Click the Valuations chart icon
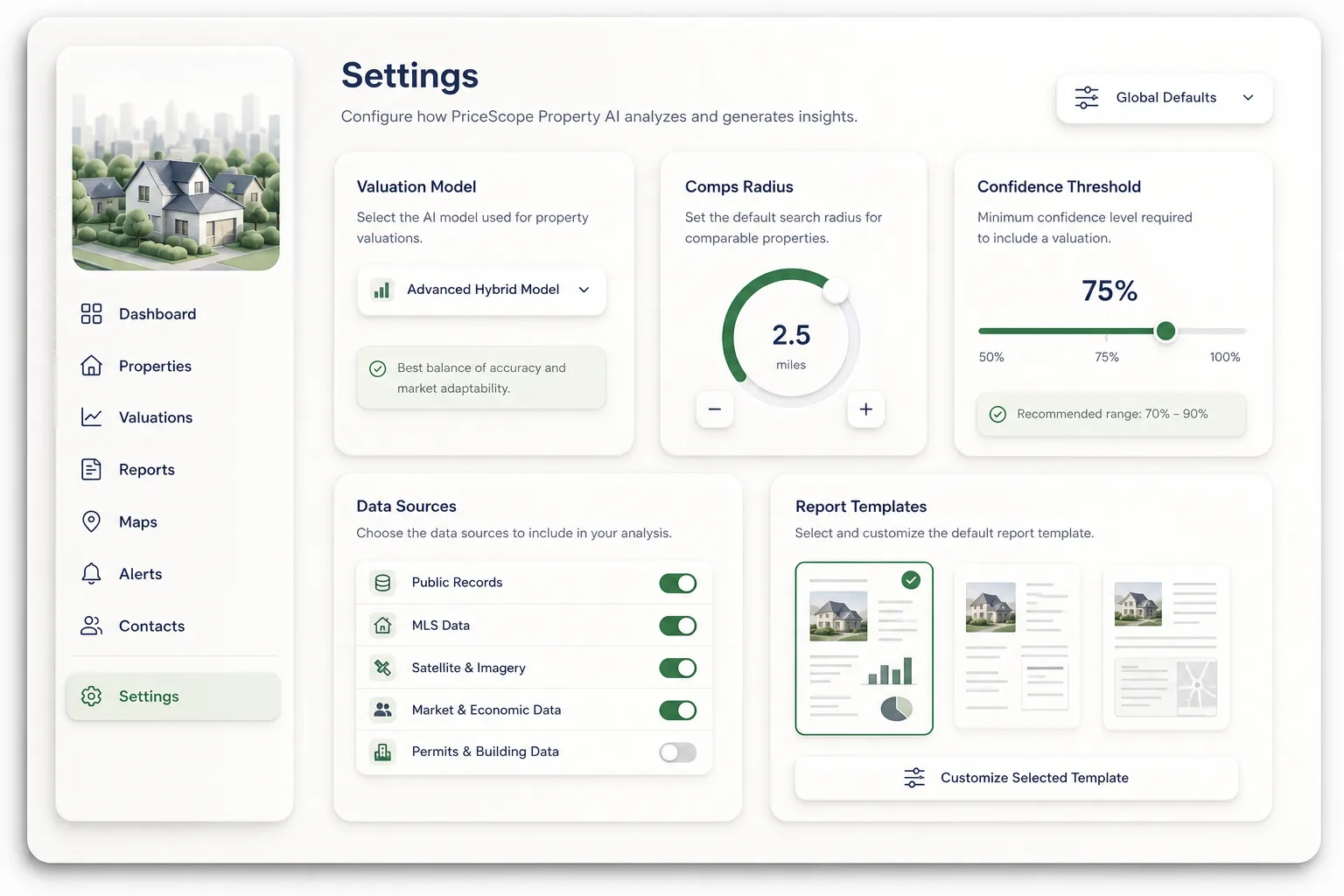Screen dimensions: 1344x896 coord(91,417)
